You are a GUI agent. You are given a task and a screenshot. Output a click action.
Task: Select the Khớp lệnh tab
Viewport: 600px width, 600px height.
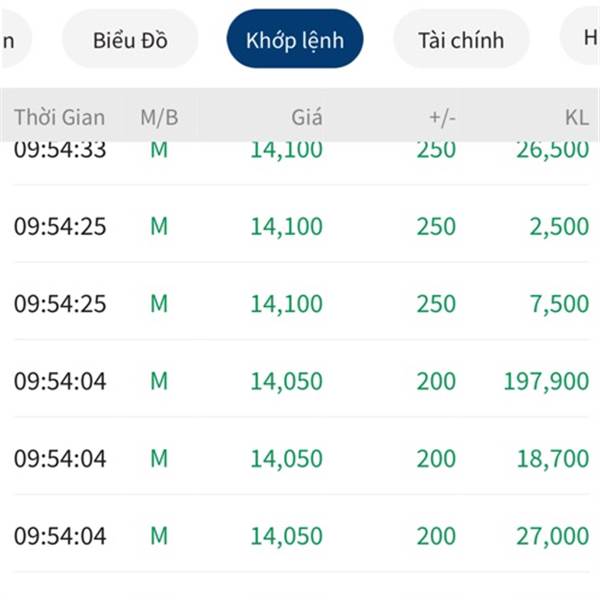pyautogui.click(x=295, y=39)
